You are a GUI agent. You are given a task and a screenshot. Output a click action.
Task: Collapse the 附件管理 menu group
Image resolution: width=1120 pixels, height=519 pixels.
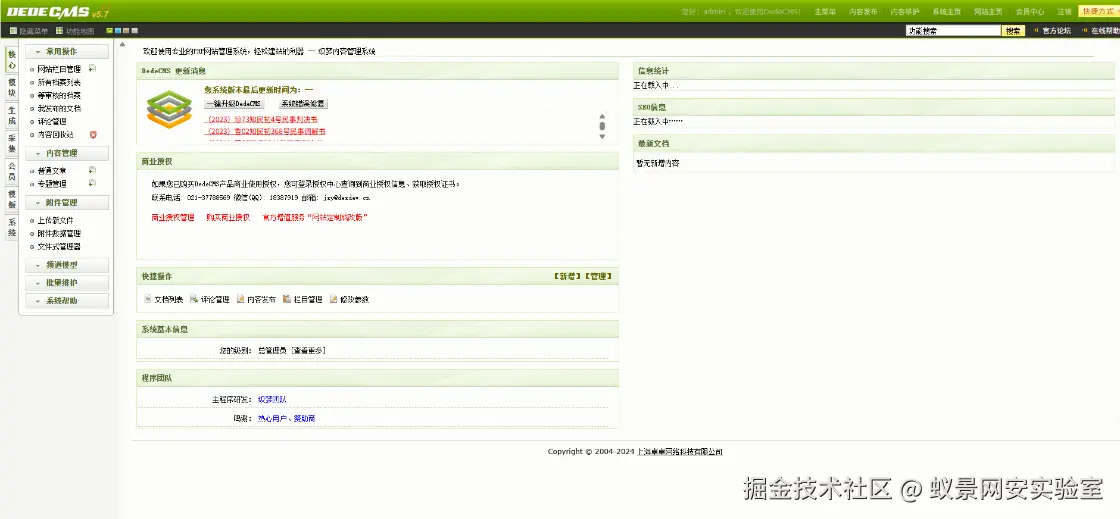point(67,203)
